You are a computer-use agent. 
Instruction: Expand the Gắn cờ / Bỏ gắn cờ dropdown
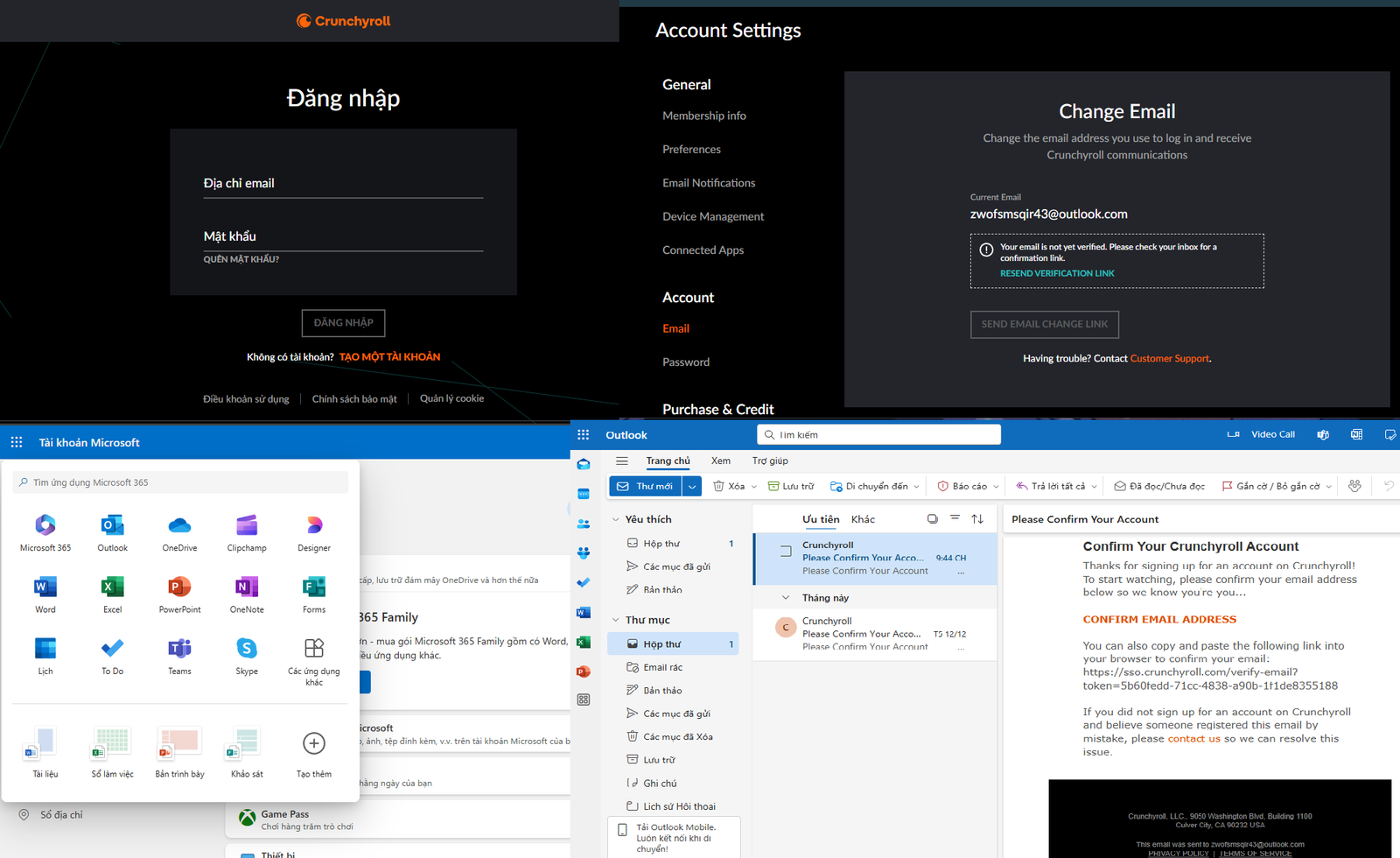pos(1328,487)
